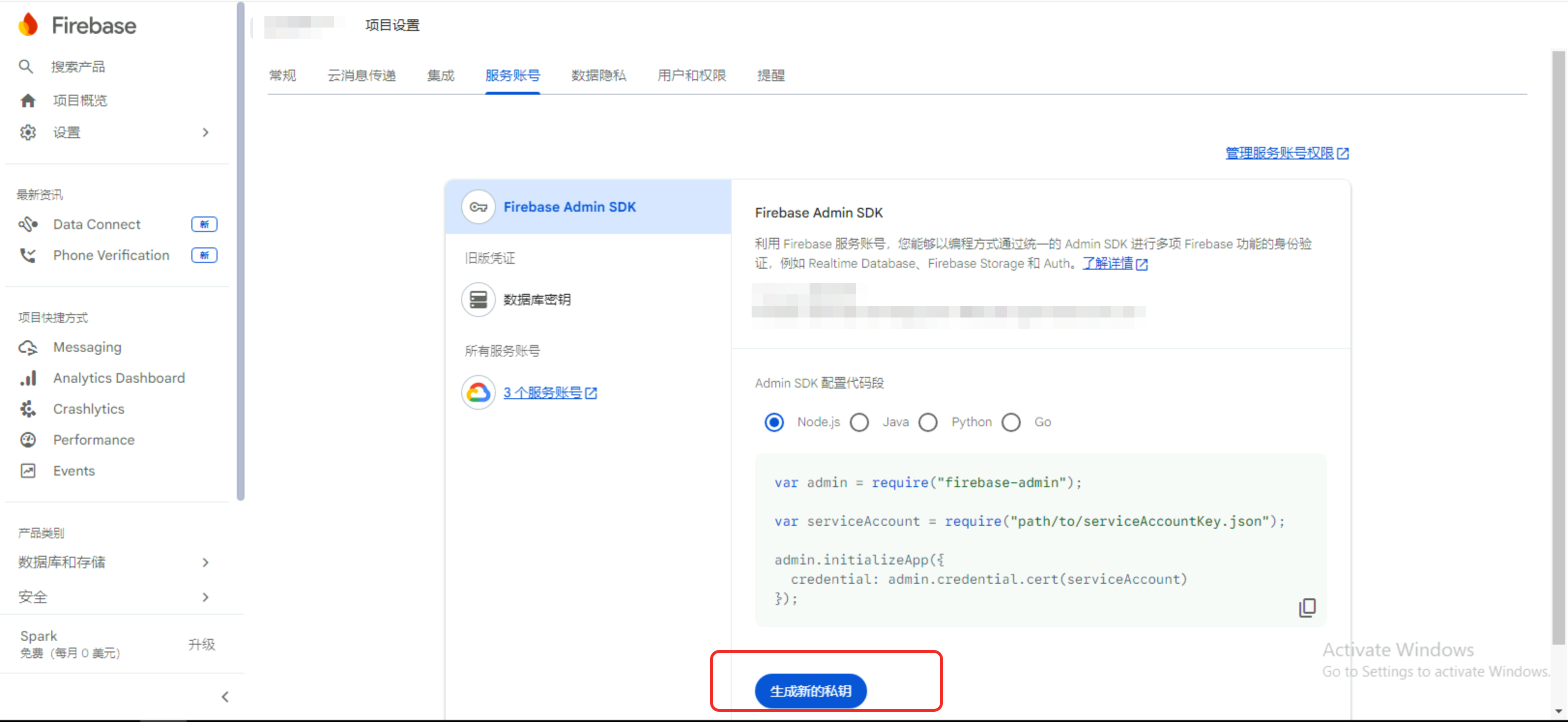Switch to the 用户和权限 tab
1568x722 pixels.
click(692, 75)
